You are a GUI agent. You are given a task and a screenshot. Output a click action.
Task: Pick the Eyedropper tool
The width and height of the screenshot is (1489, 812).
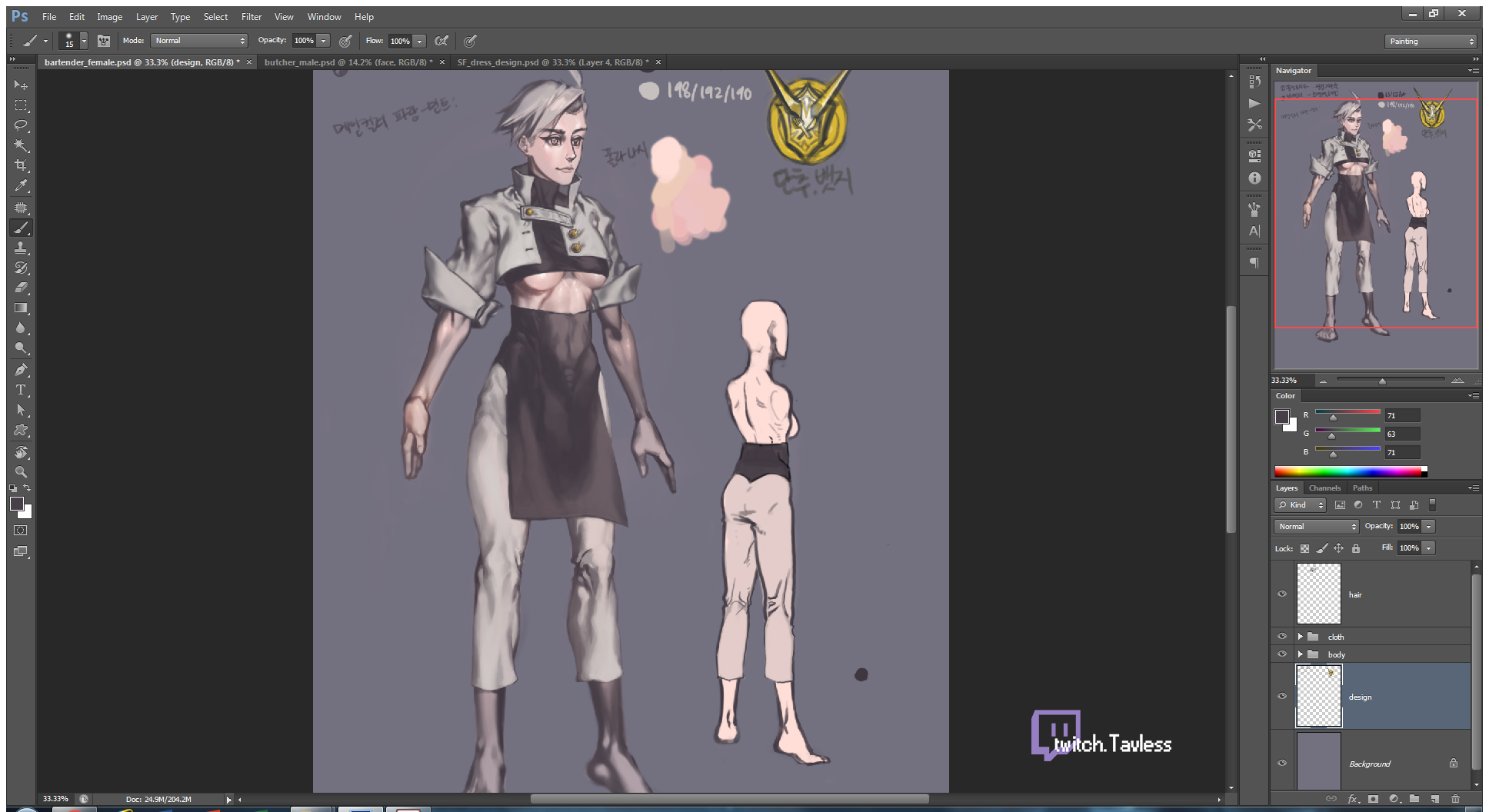point(21,185)
